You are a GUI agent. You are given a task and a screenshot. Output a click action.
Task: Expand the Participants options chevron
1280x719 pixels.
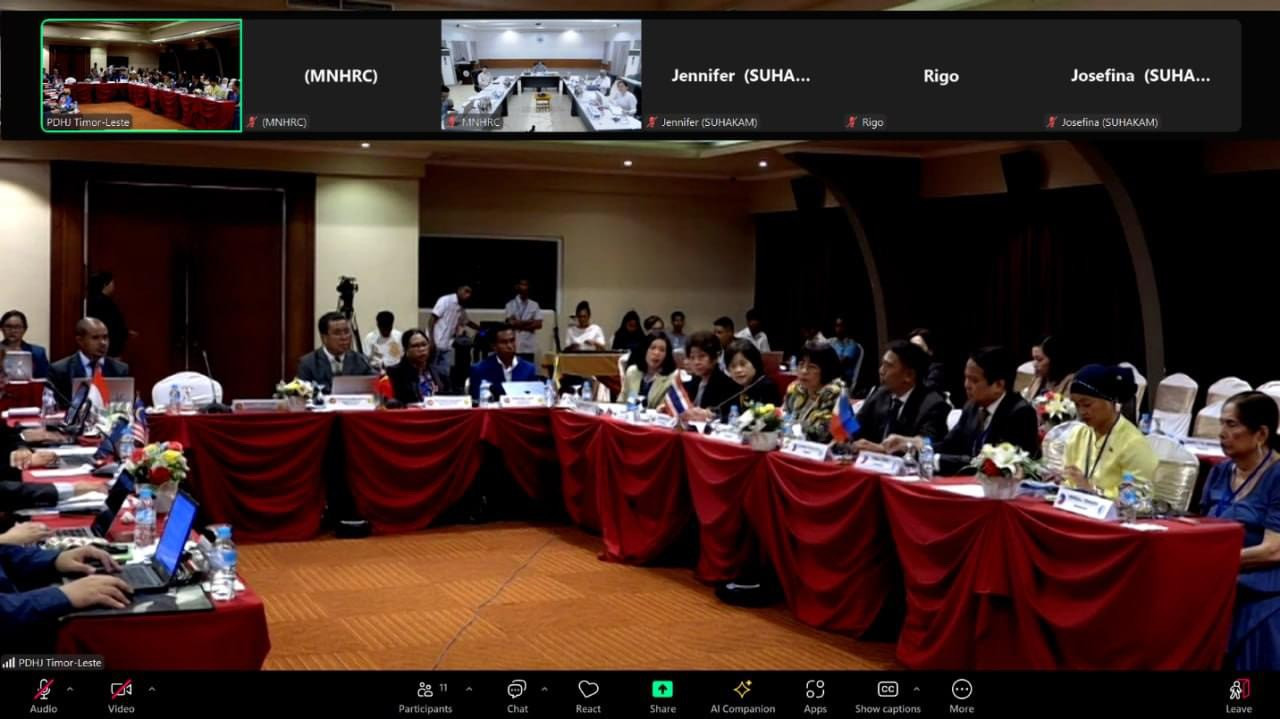coord(468,689)
